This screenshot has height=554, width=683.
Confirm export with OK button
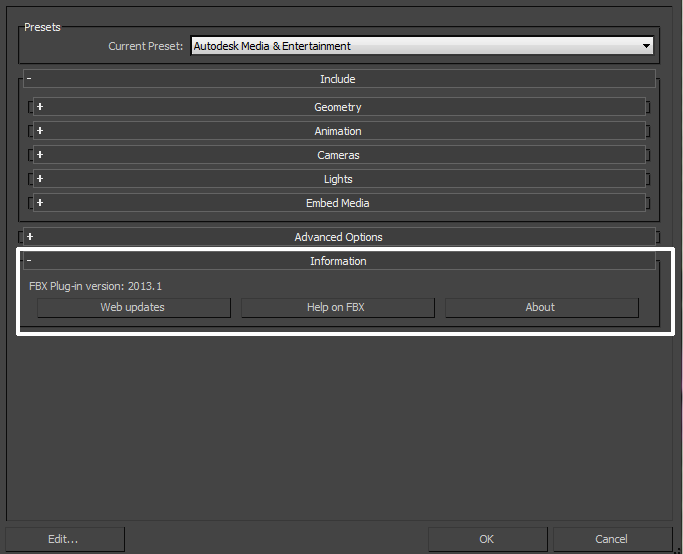487,539
